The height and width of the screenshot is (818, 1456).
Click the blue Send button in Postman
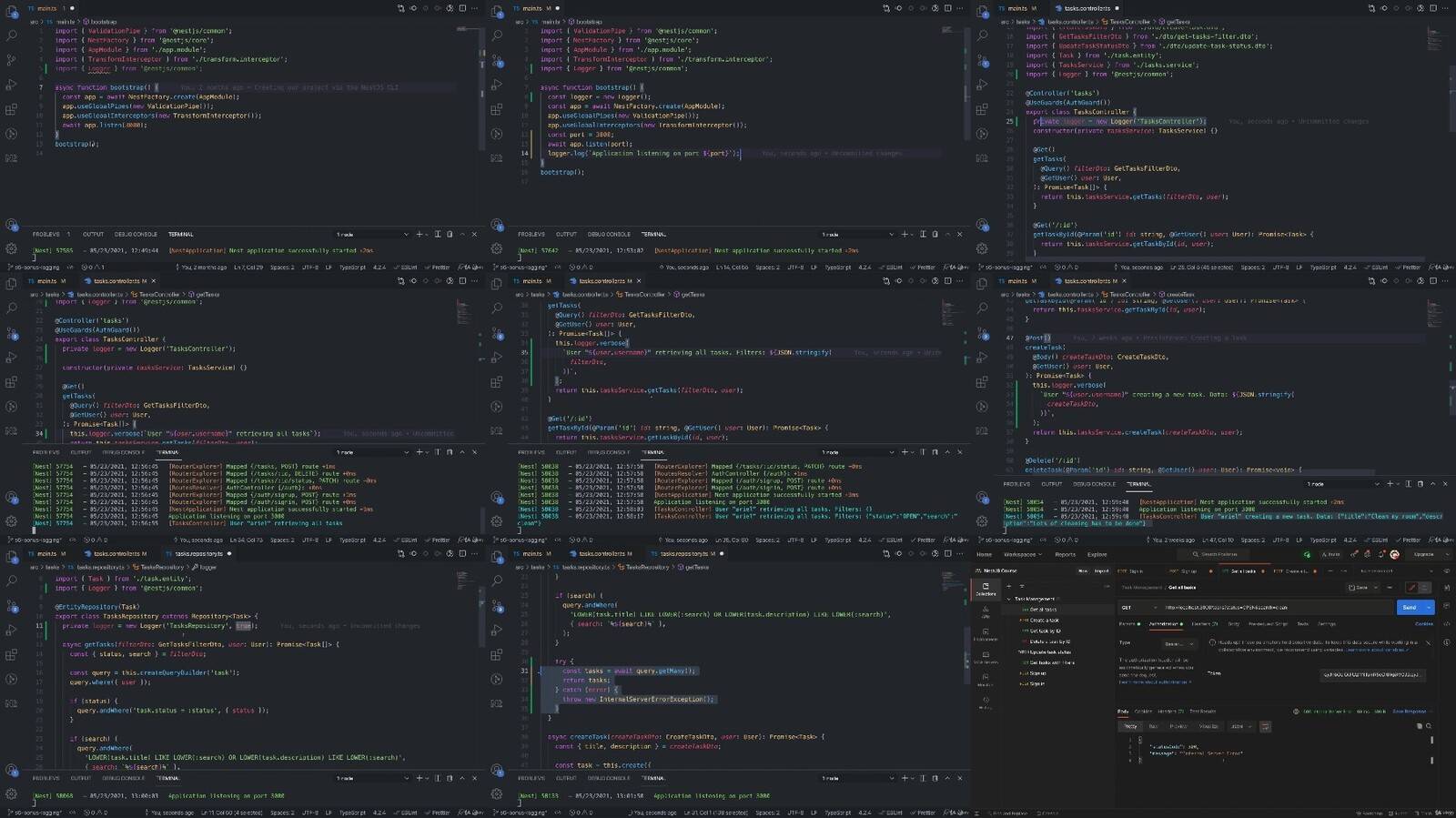click(x=1410, y=607)
